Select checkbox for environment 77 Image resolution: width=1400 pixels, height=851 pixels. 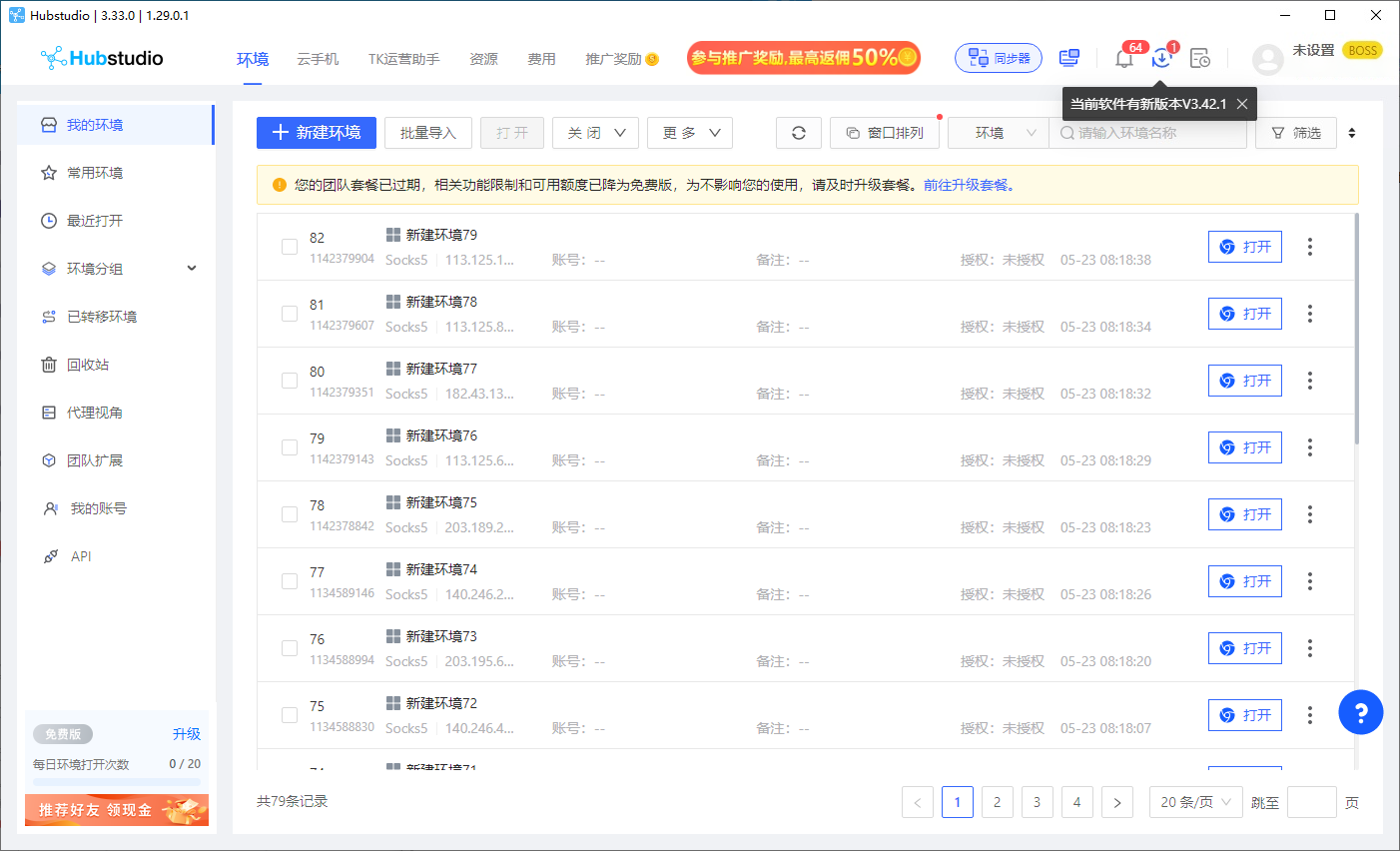click(290, 581)
